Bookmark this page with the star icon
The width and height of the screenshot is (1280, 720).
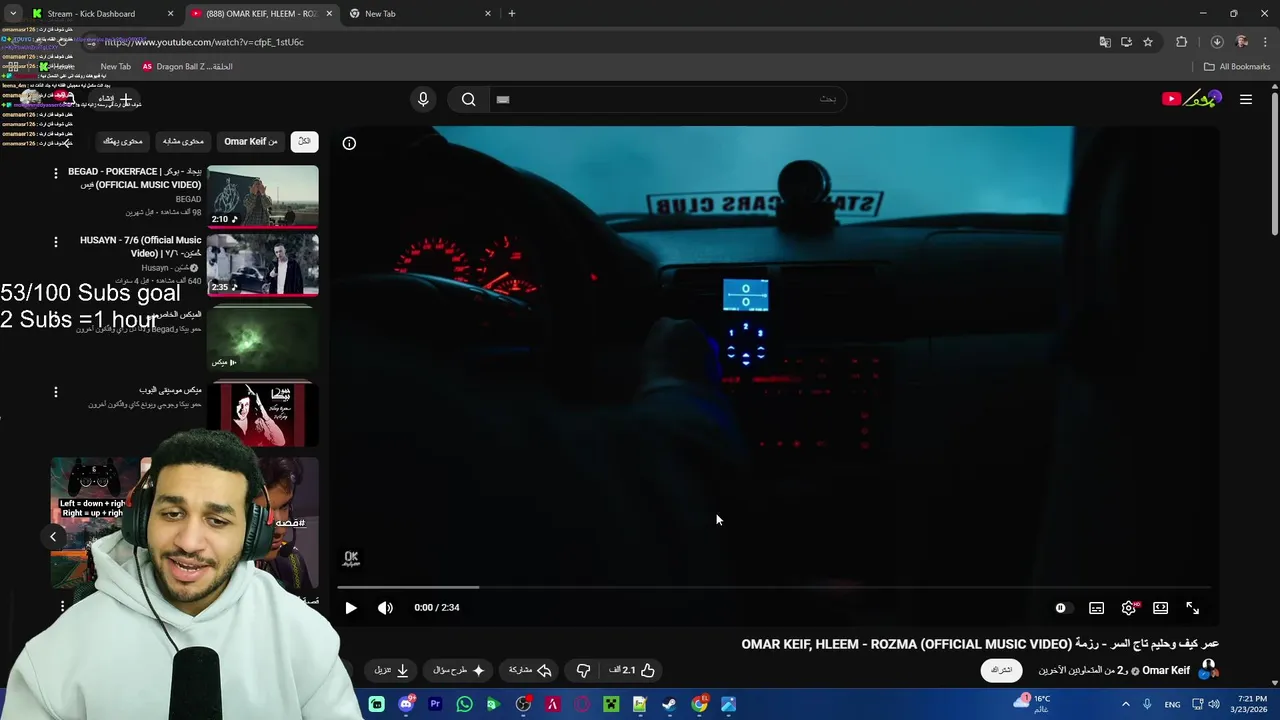pyautogui.click(x=1148, y=42)
